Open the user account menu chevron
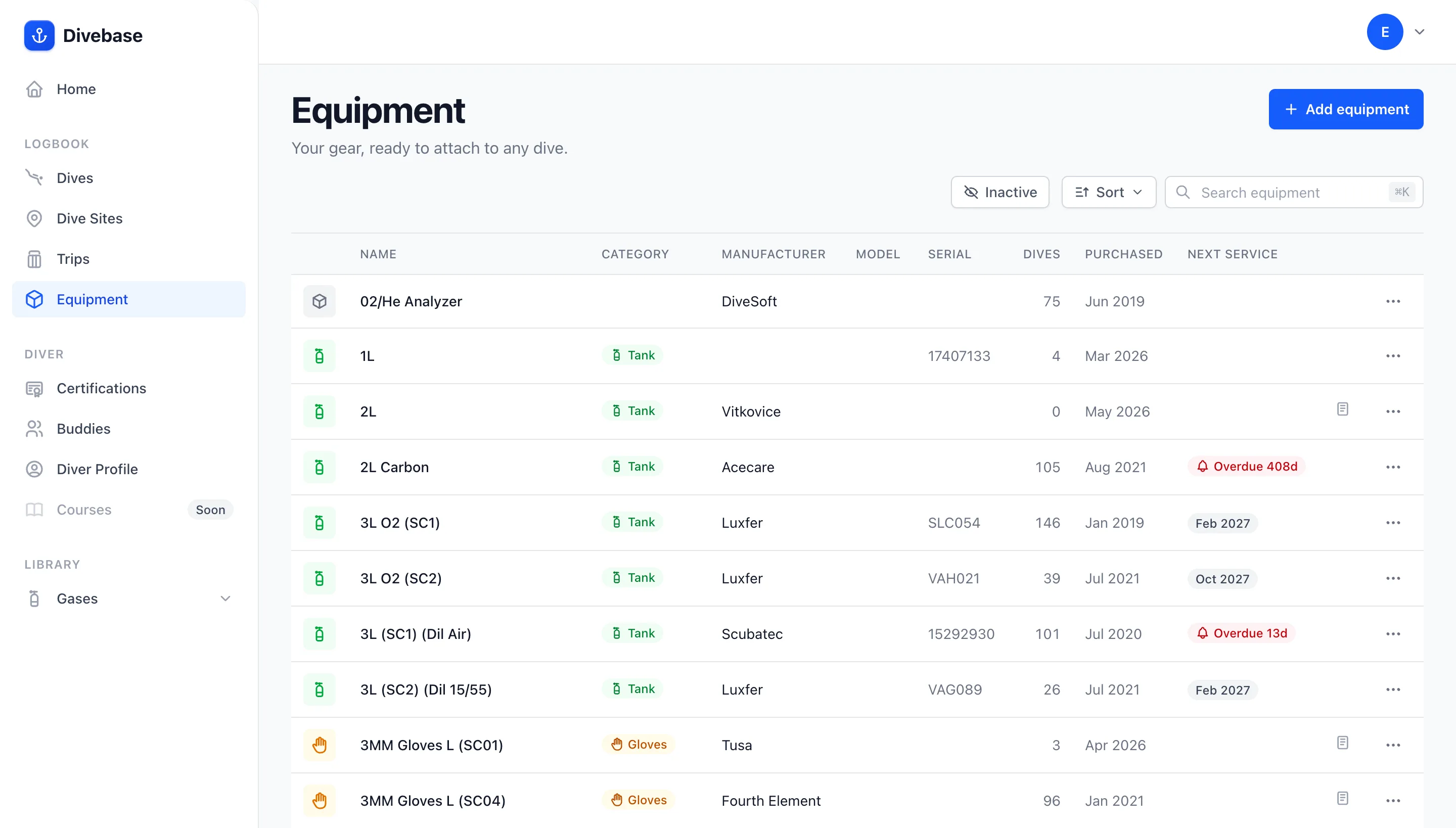 [1420, 32]
